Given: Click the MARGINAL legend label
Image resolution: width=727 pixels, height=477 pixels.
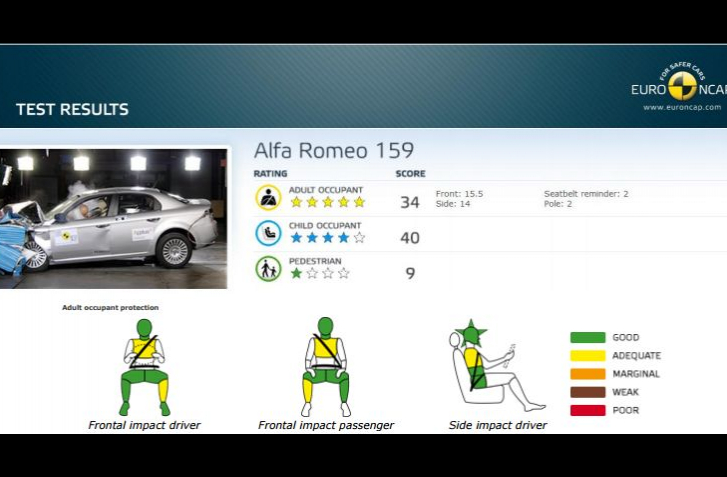Looking at the screenshot, I should 636,374.
